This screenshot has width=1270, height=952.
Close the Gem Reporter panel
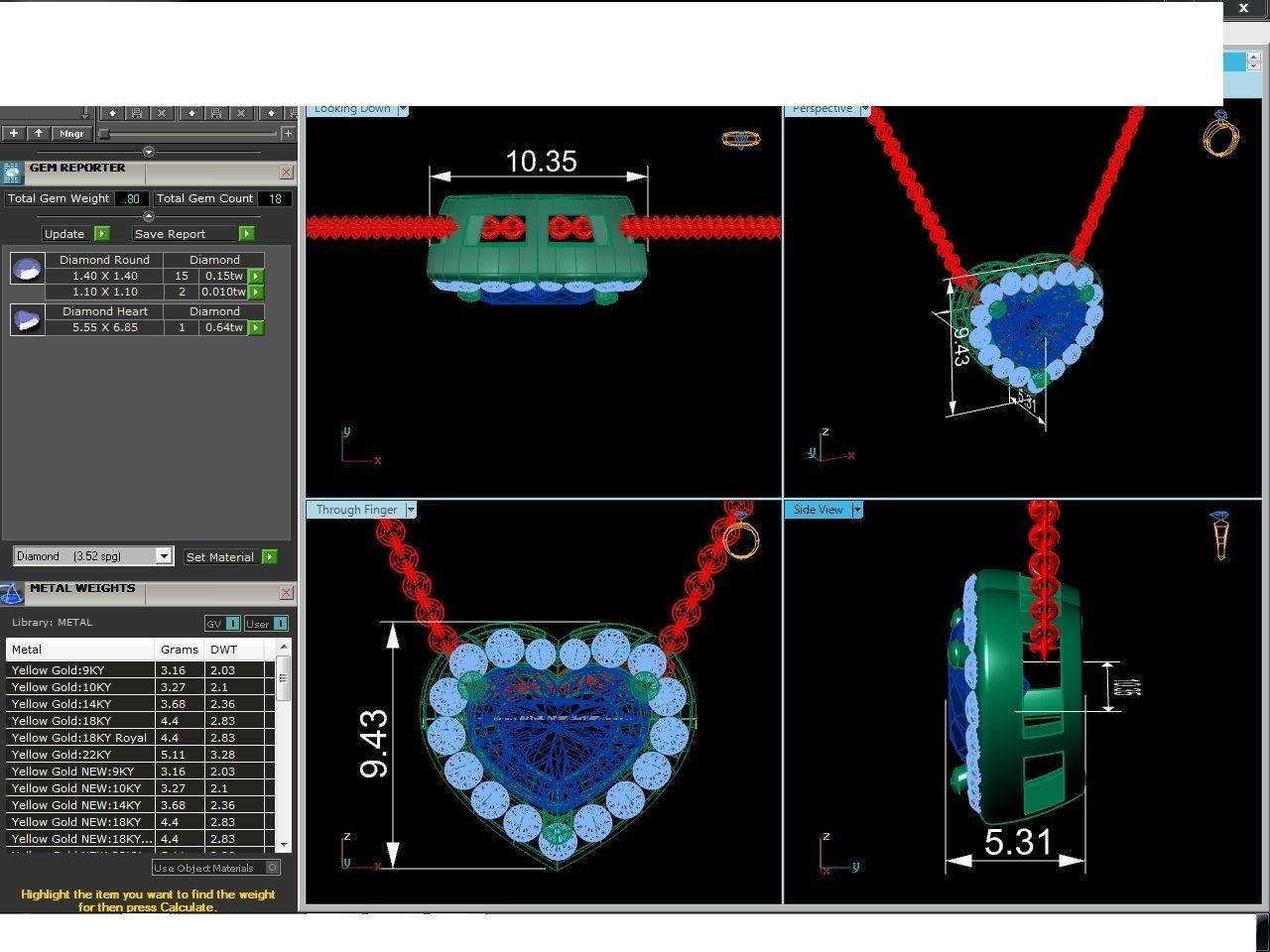tap(286, 172)
